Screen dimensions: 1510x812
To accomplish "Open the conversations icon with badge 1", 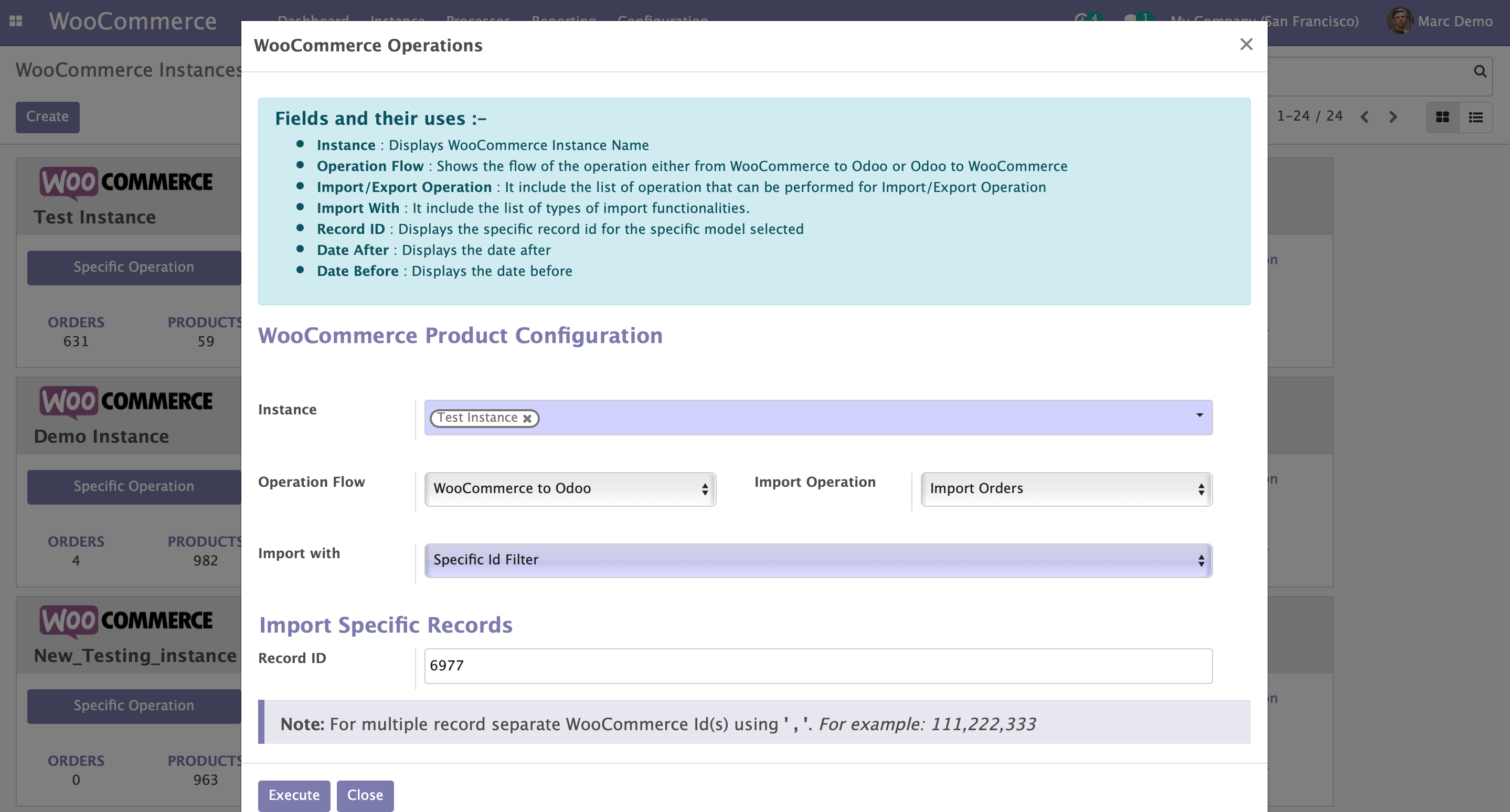I will (1130, 19).
